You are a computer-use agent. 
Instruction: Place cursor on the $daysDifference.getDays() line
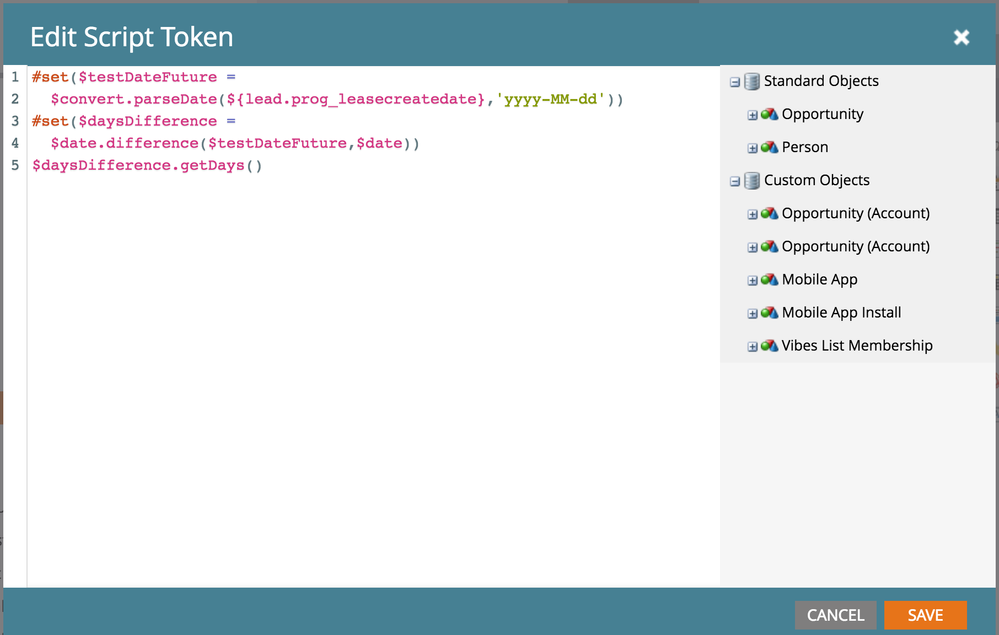click(x=147, y=165)
